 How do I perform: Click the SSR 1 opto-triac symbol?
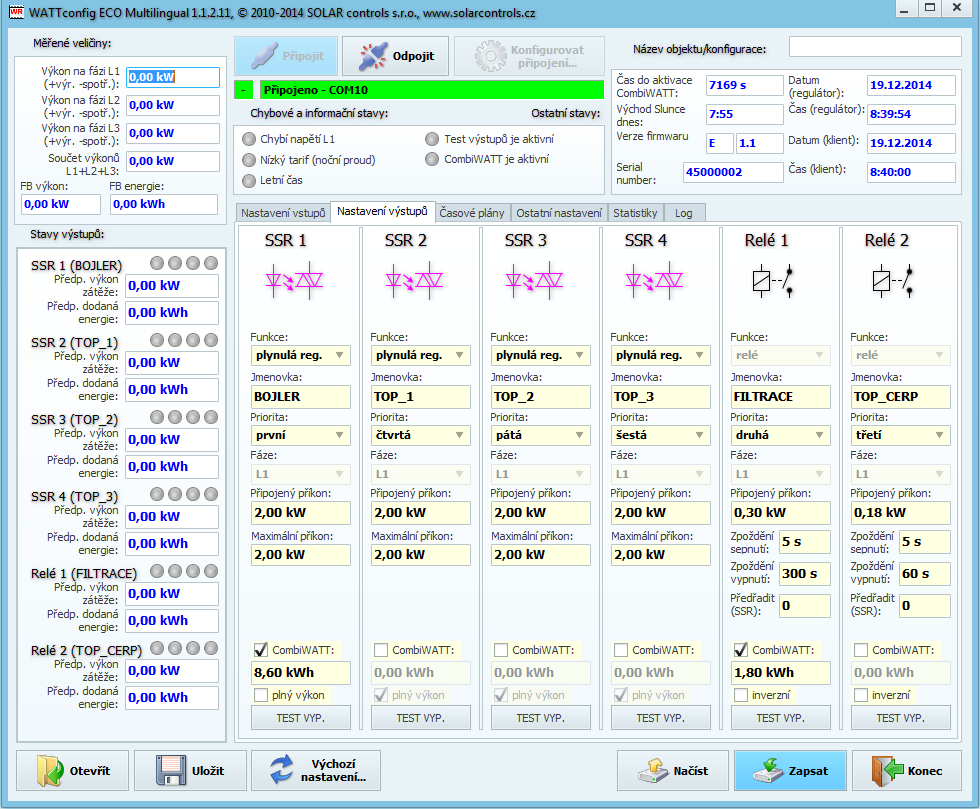[294, 281]
